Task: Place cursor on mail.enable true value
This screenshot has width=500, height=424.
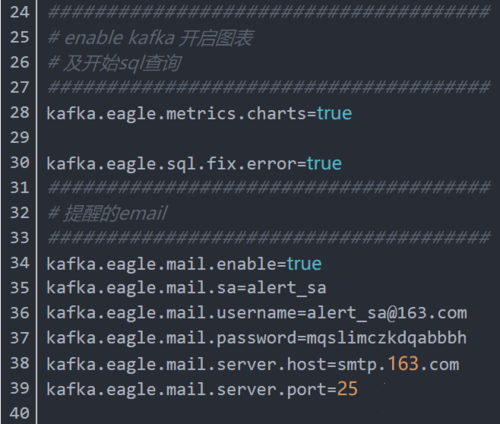Action: click(x=304, y=264)
